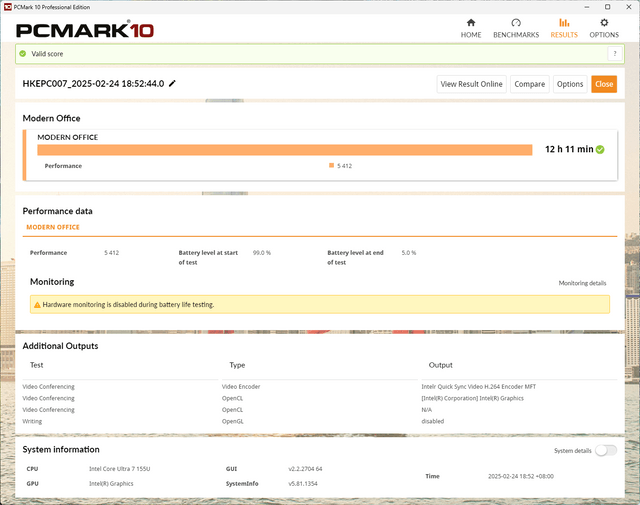Click the Output column header
640x505 pixels.
440,365
